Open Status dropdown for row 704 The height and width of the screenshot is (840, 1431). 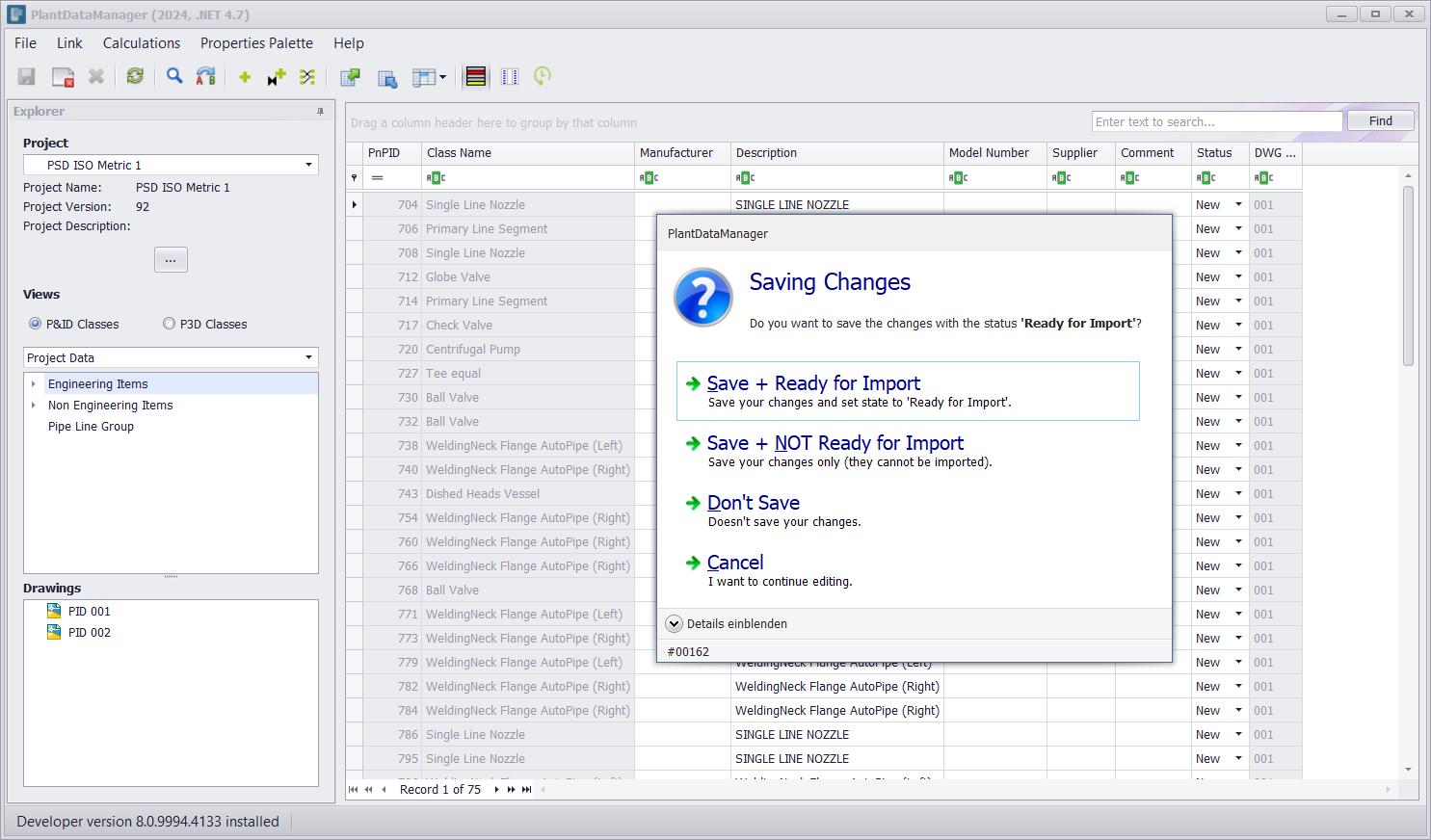(1238, 204)
